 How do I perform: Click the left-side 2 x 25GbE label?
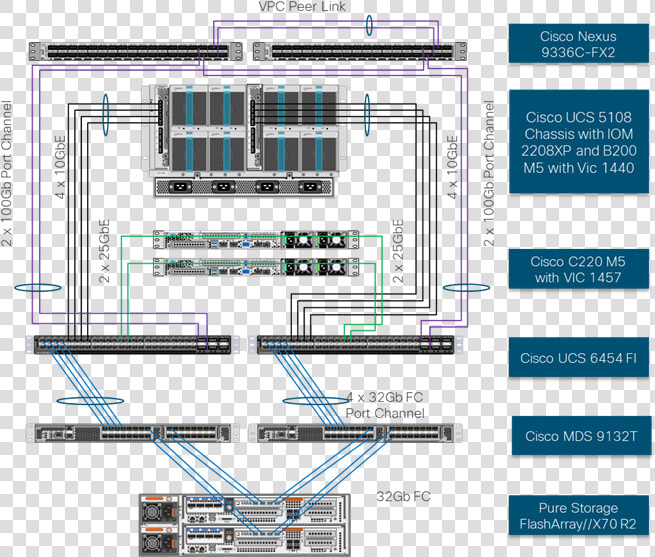104,252
